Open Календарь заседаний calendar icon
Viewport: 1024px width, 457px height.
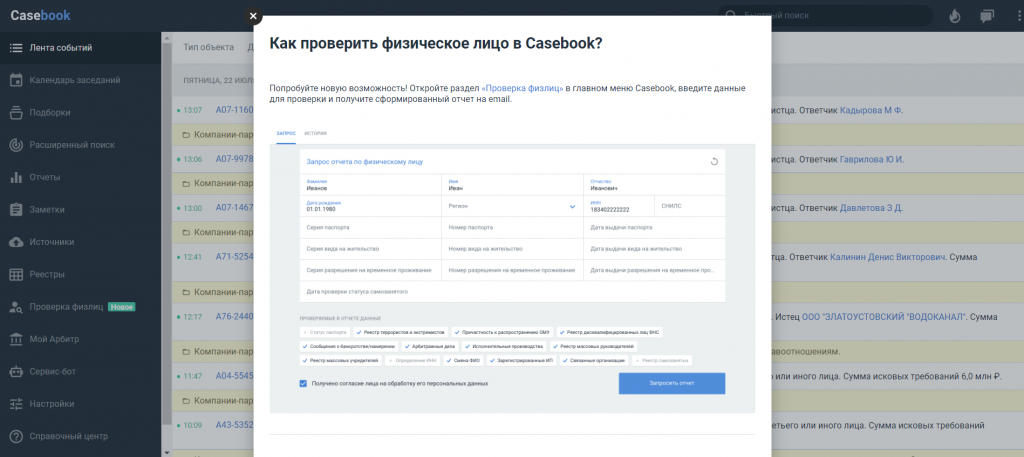click(x=16, y=80)
